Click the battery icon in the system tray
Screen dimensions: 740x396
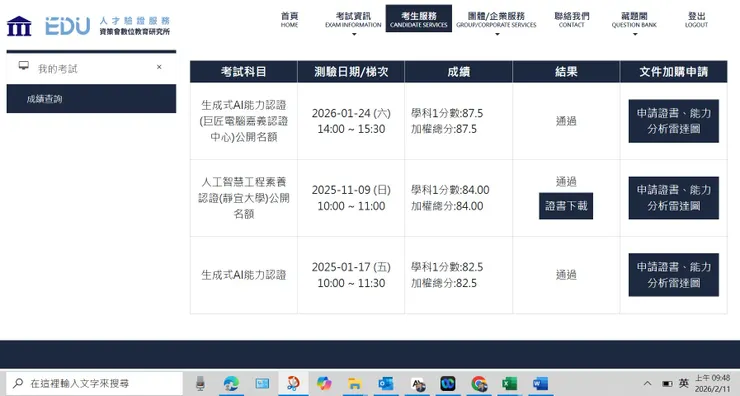tap(667, 383)
